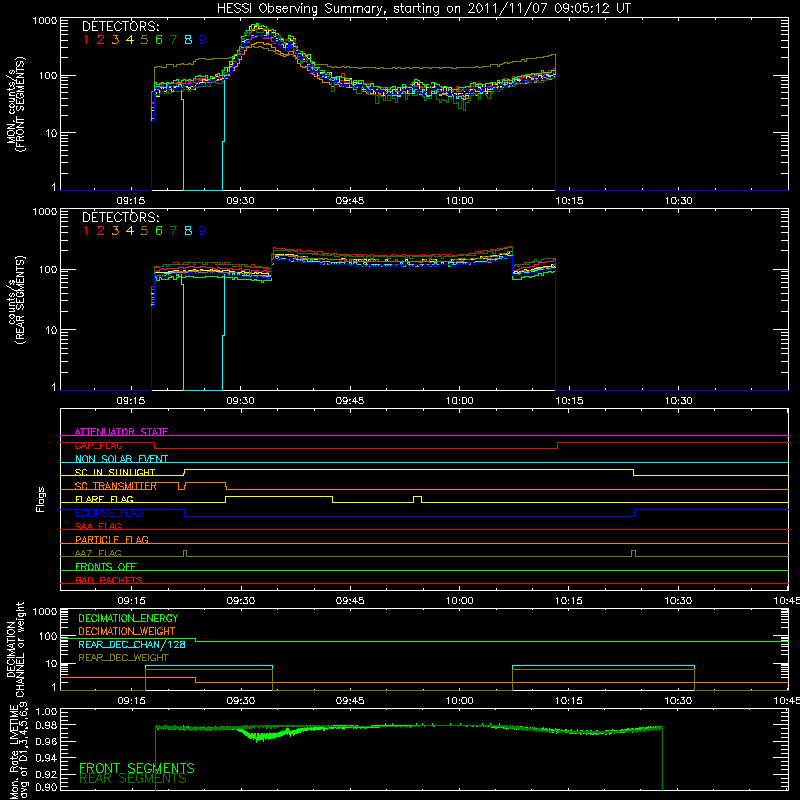Click the 100 y-axis label of decimation panel
This screenshot has width=800, height=800.
pyautogui.click(x=48, y=636)
